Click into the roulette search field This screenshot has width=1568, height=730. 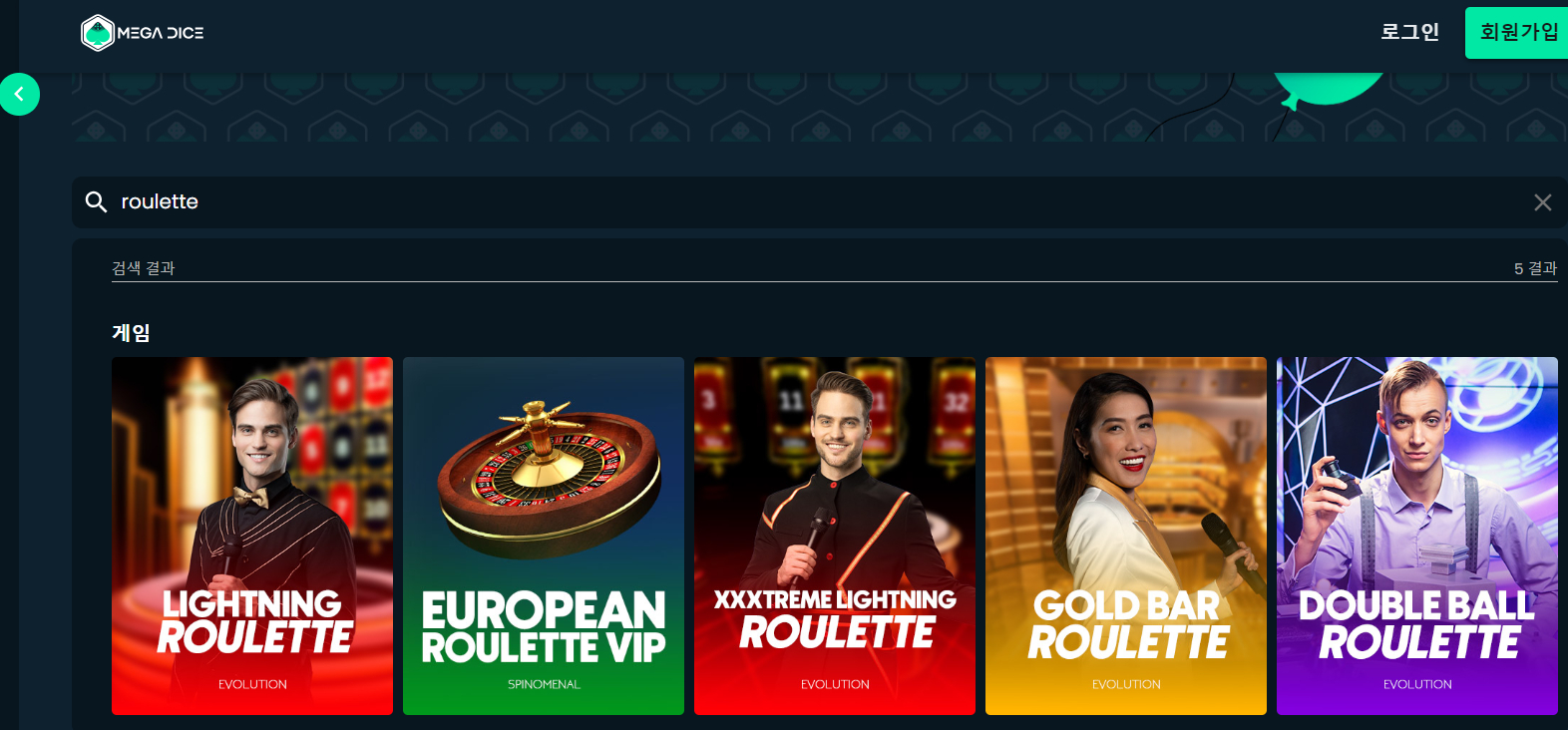[x=818, y=202]
